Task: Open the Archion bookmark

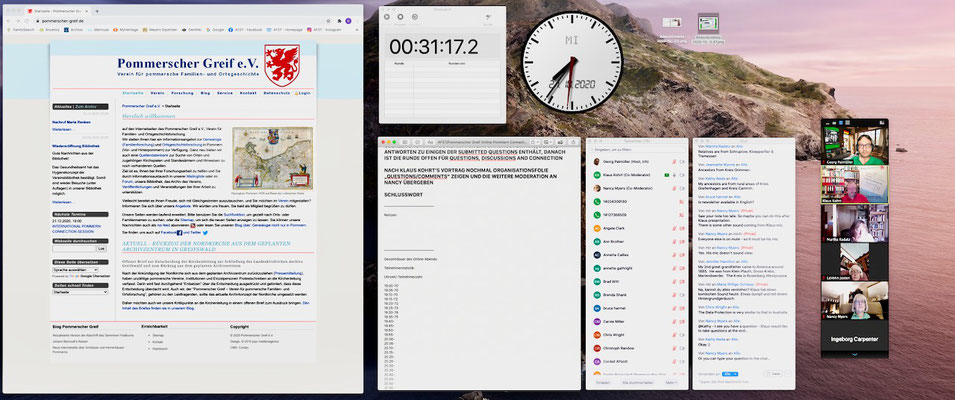Action: [x=74, y=29]
